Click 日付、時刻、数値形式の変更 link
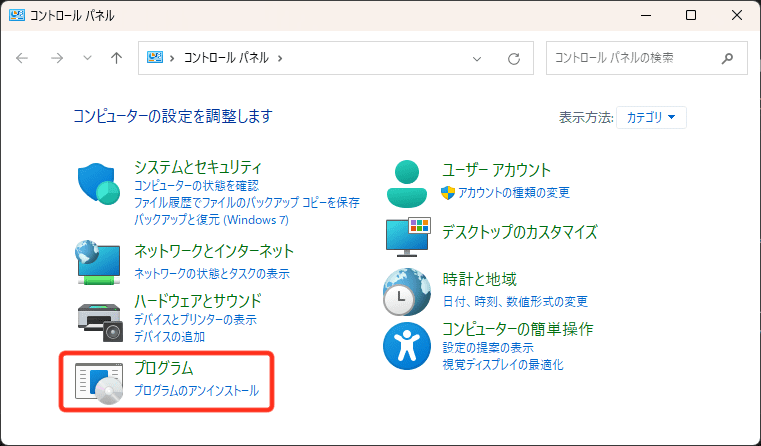The height and width of the screenshot is (446, 761). (x=515, y=301)
